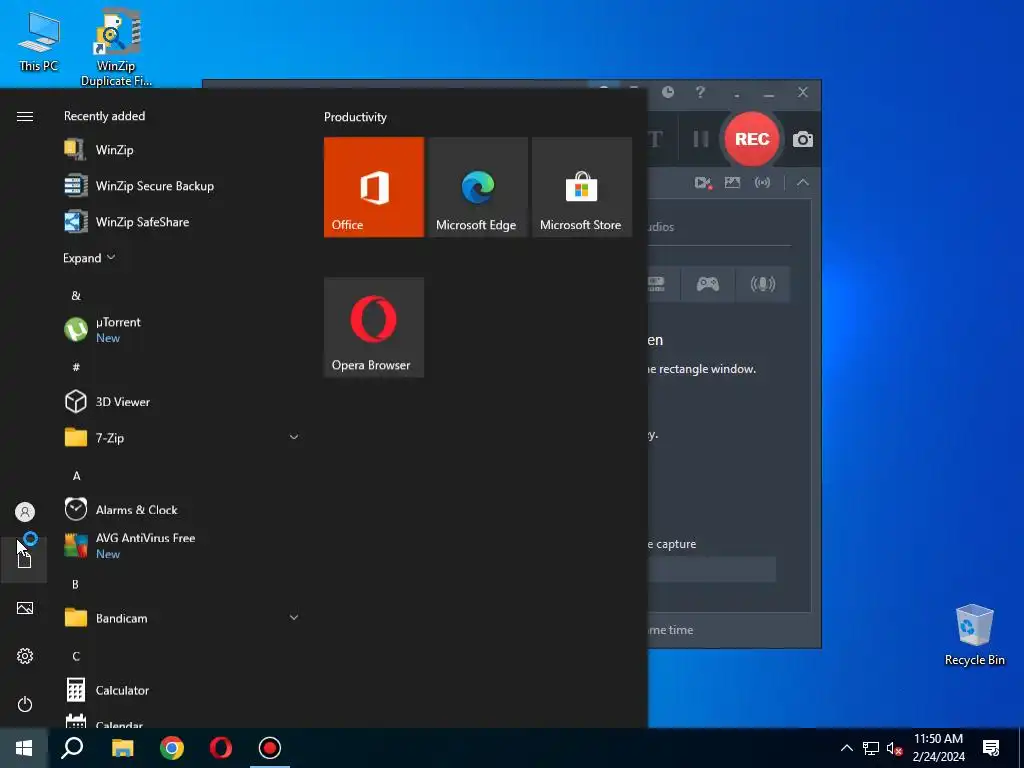Screen dimensions: 1024x768
Task: Collapse Bandicam panel with up chevron
Action: (x=803, y=183)
